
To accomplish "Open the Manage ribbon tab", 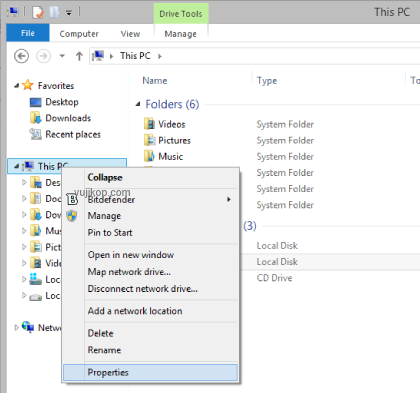I will click(x=180, y=34).
